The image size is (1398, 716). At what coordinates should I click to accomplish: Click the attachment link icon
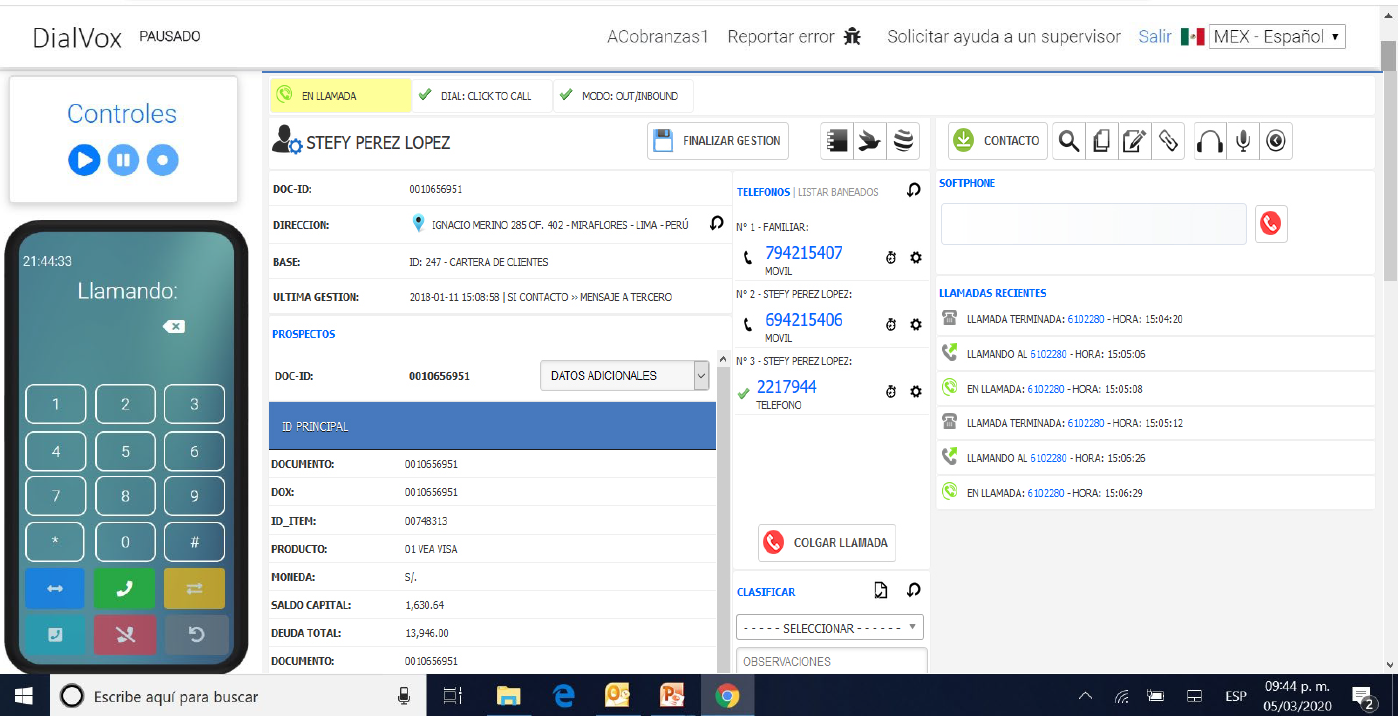click(x=1167, y=141)
